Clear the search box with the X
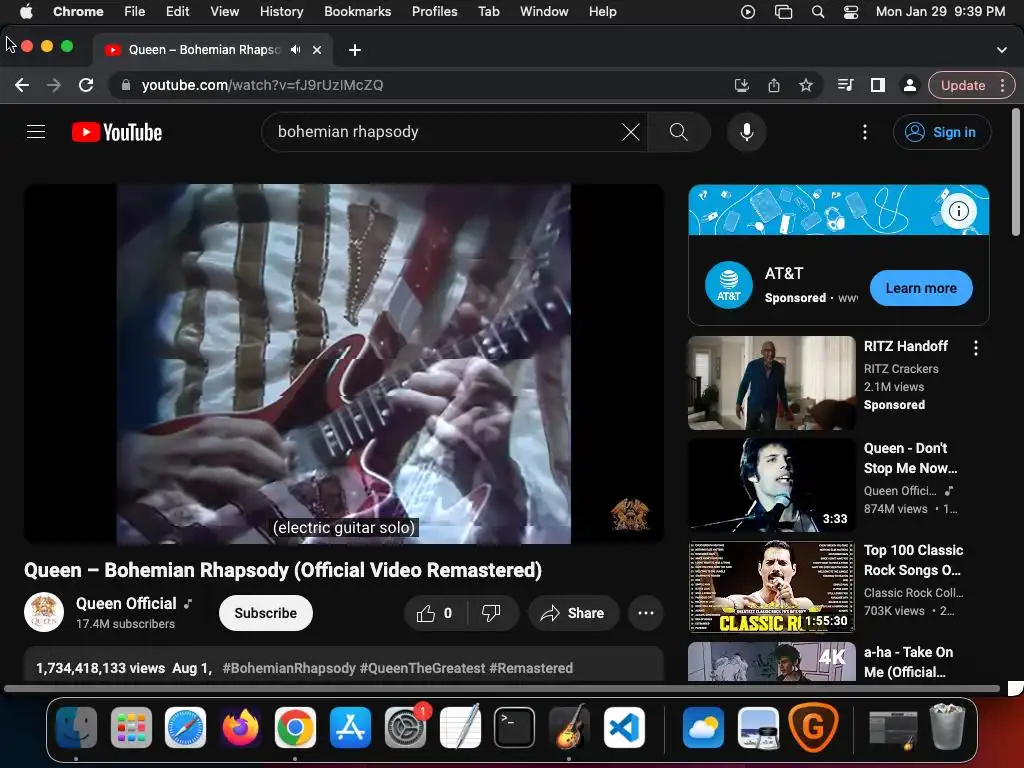Image resolution: width=1024 pixels, height=768 pixels. click(630, 132)
